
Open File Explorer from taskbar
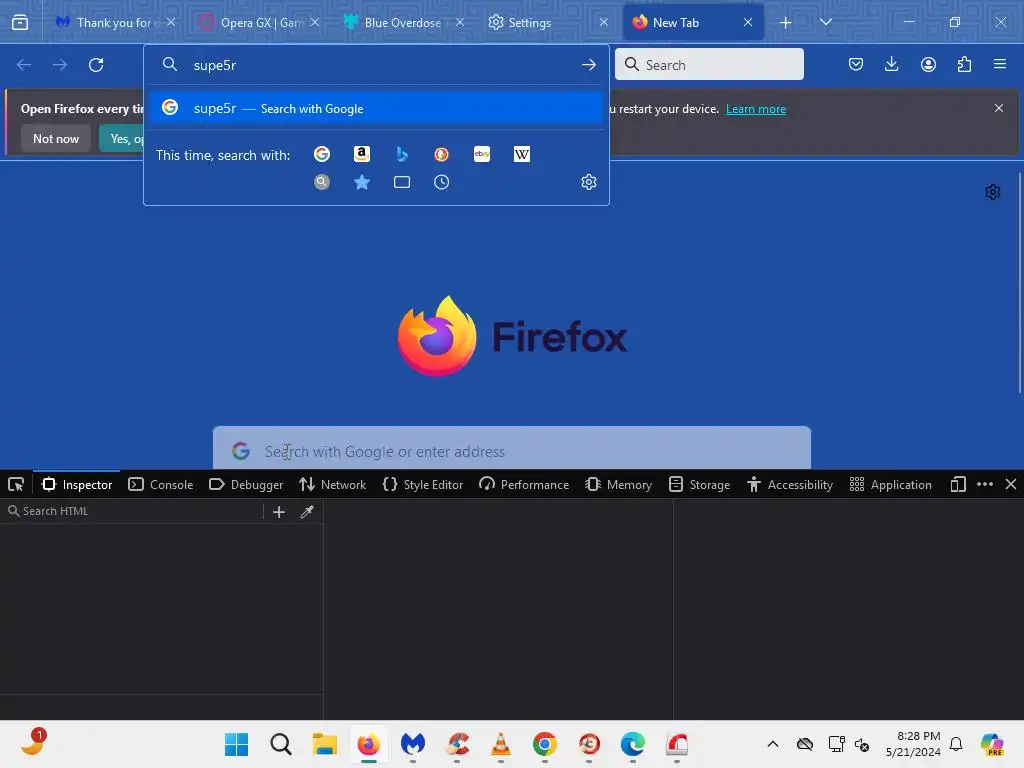point(325,744)
